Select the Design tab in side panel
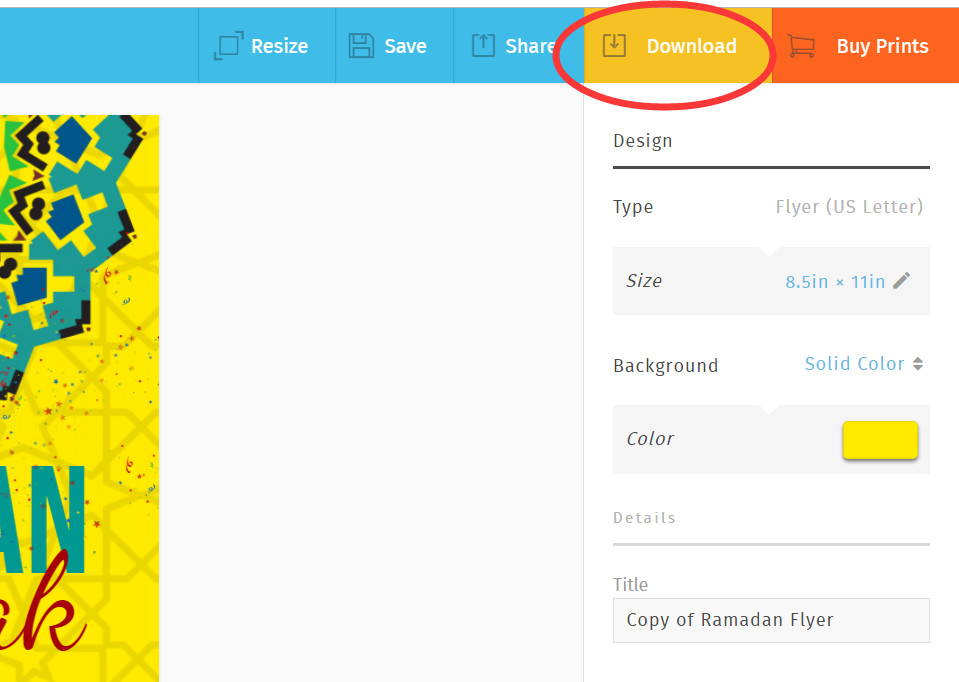 point(643,141)
